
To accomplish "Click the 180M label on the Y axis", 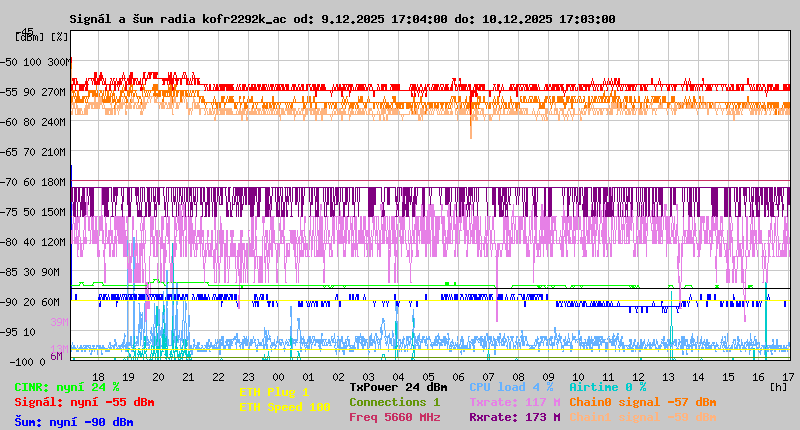I will 53,182.
